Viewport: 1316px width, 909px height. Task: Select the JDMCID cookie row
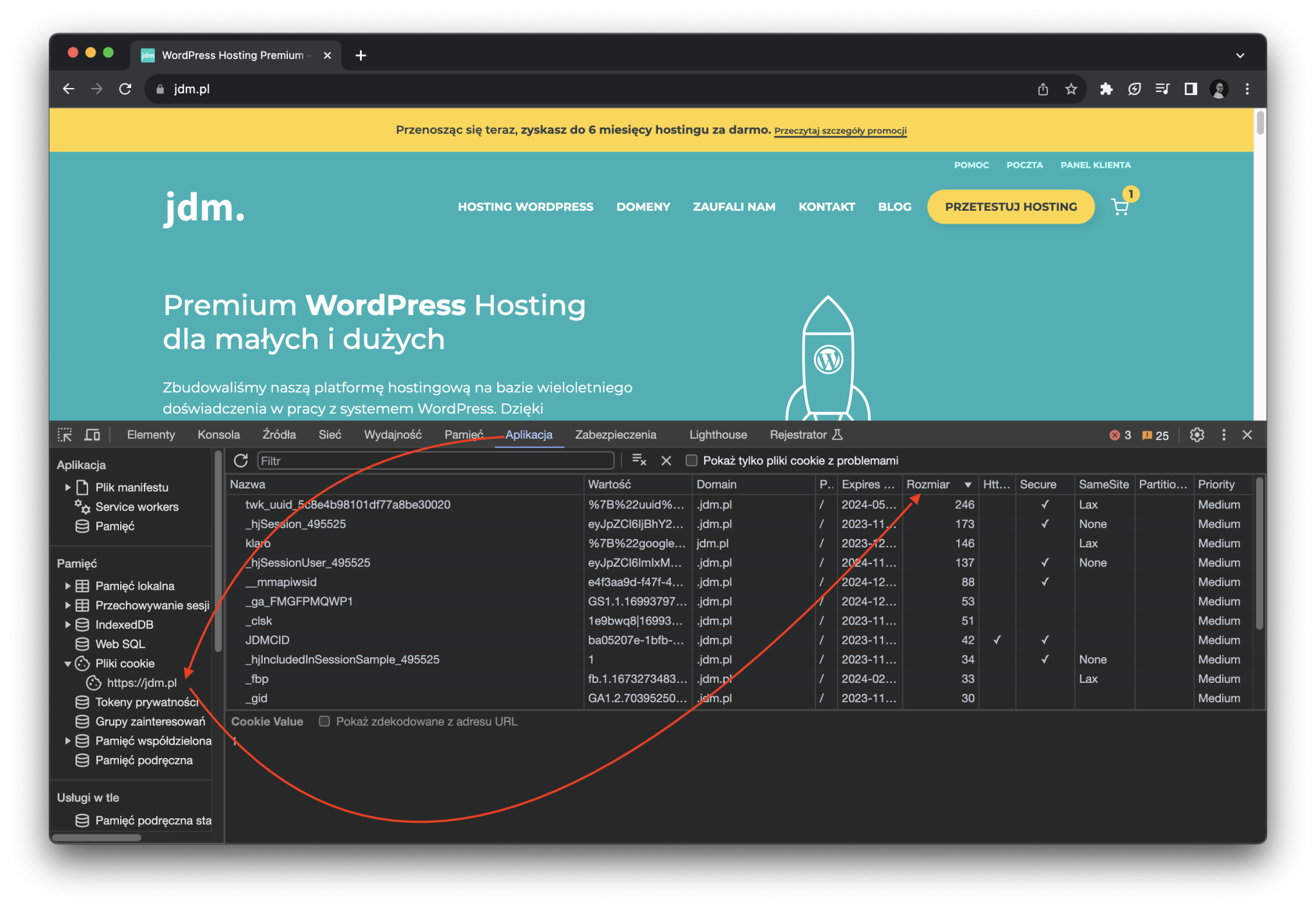[739, 640]
